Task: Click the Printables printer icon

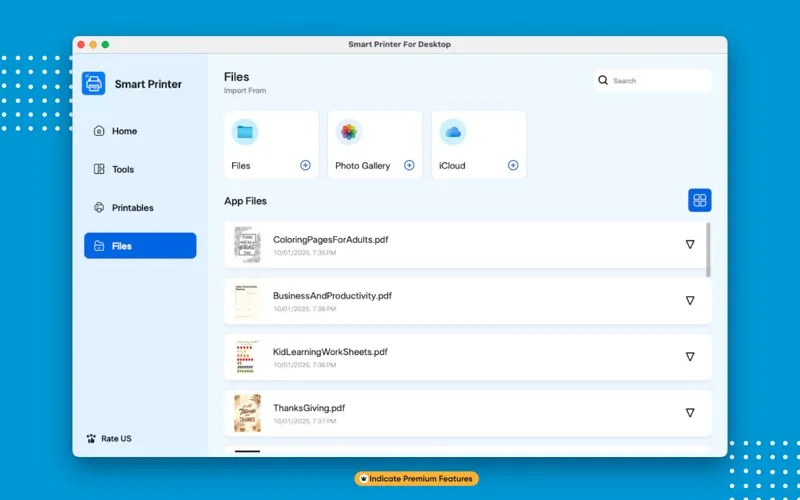Action: coord(99,208)
